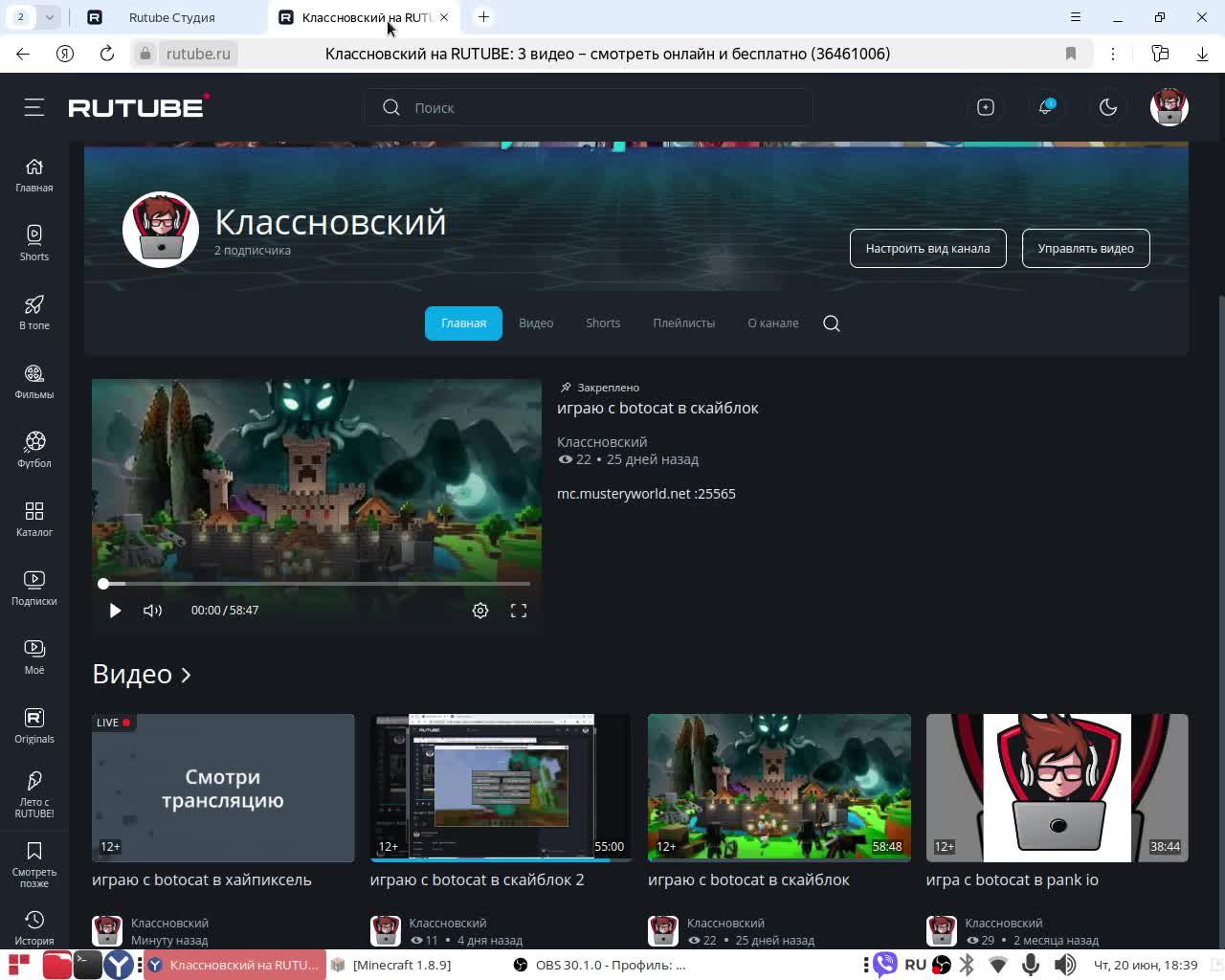The height and width of the screenshot is (980, 1225).
Task: Open the browser main menu lines
Action: point(1076,17)
